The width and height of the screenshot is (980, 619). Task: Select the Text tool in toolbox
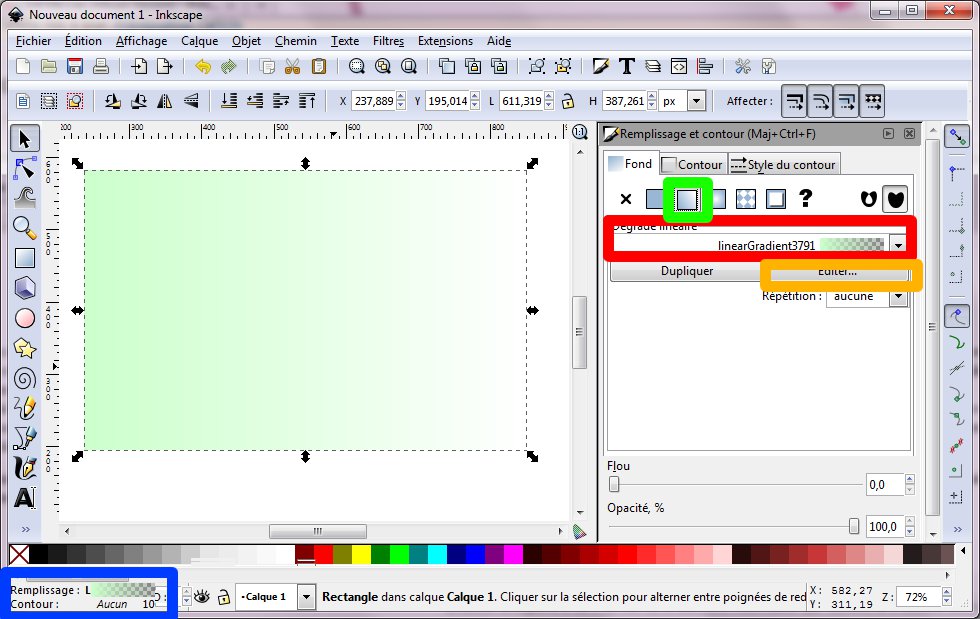pyautogui.click(x=25, y=497)
